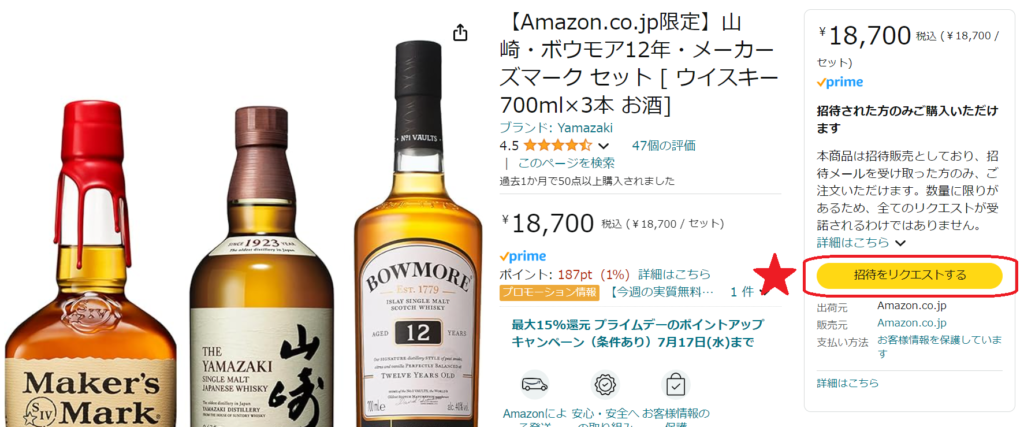Expand the promotion 1 件 dropdown
Screen dimensions: 1024x427
746,292
